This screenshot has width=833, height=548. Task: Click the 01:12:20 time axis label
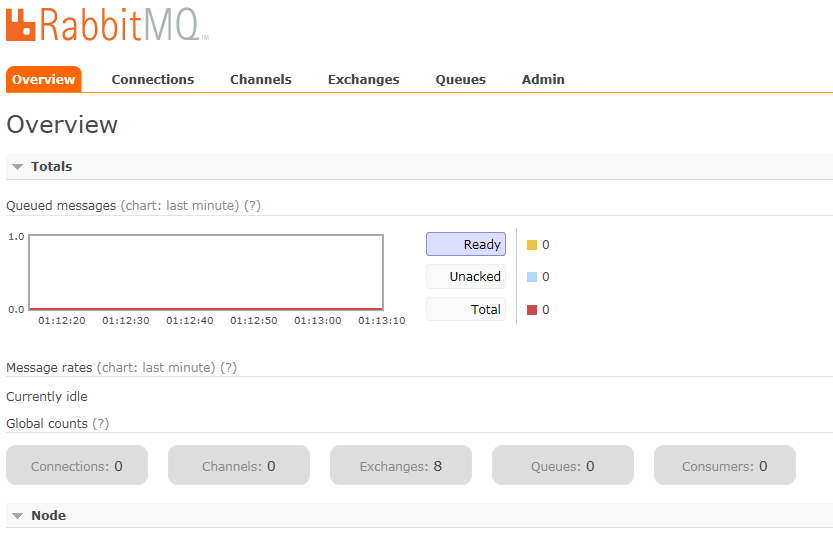[x=62, y=321]
